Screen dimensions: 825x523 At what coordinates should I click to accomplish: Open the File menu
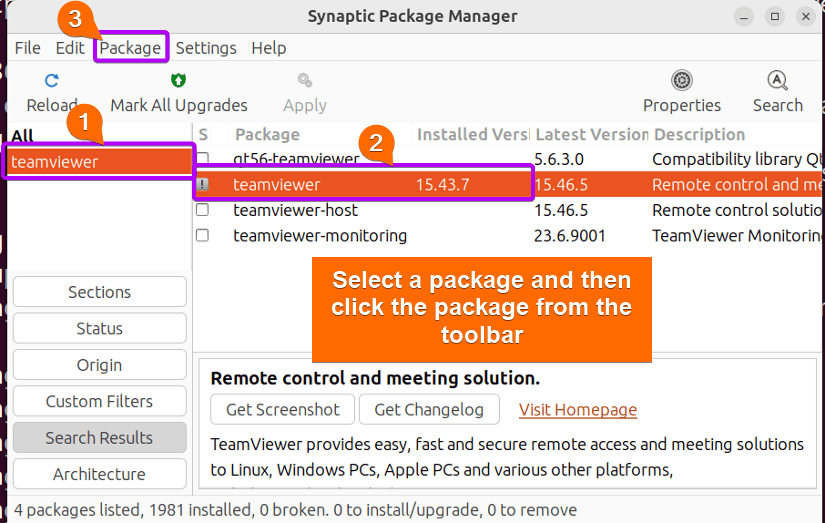coord(27,48)
